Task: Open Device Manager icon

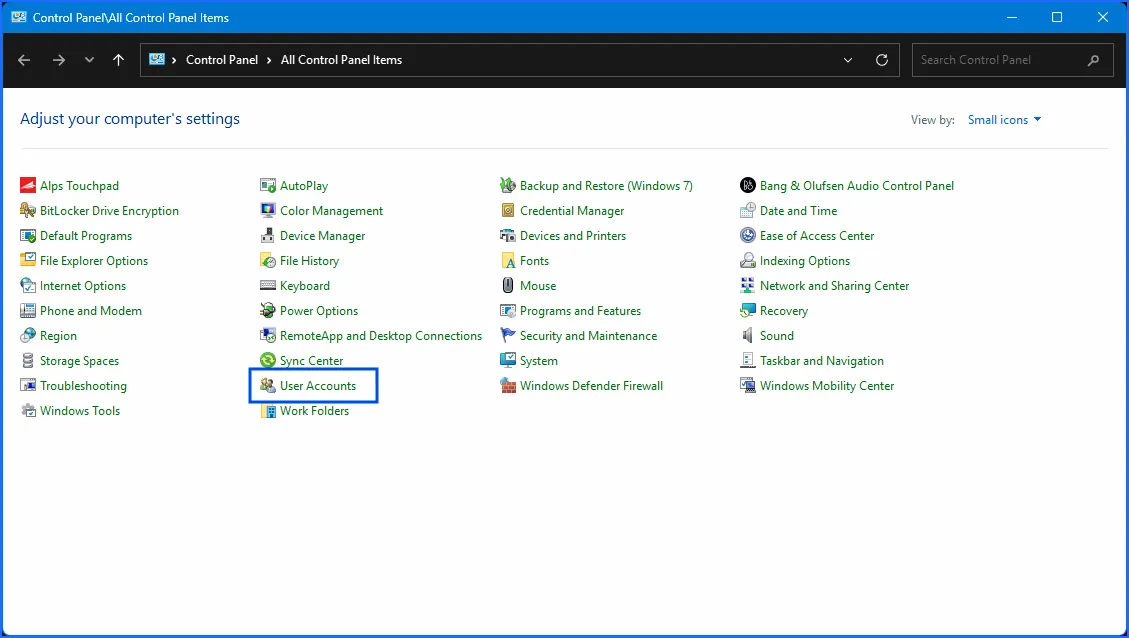Action: (x=268, y=236)
